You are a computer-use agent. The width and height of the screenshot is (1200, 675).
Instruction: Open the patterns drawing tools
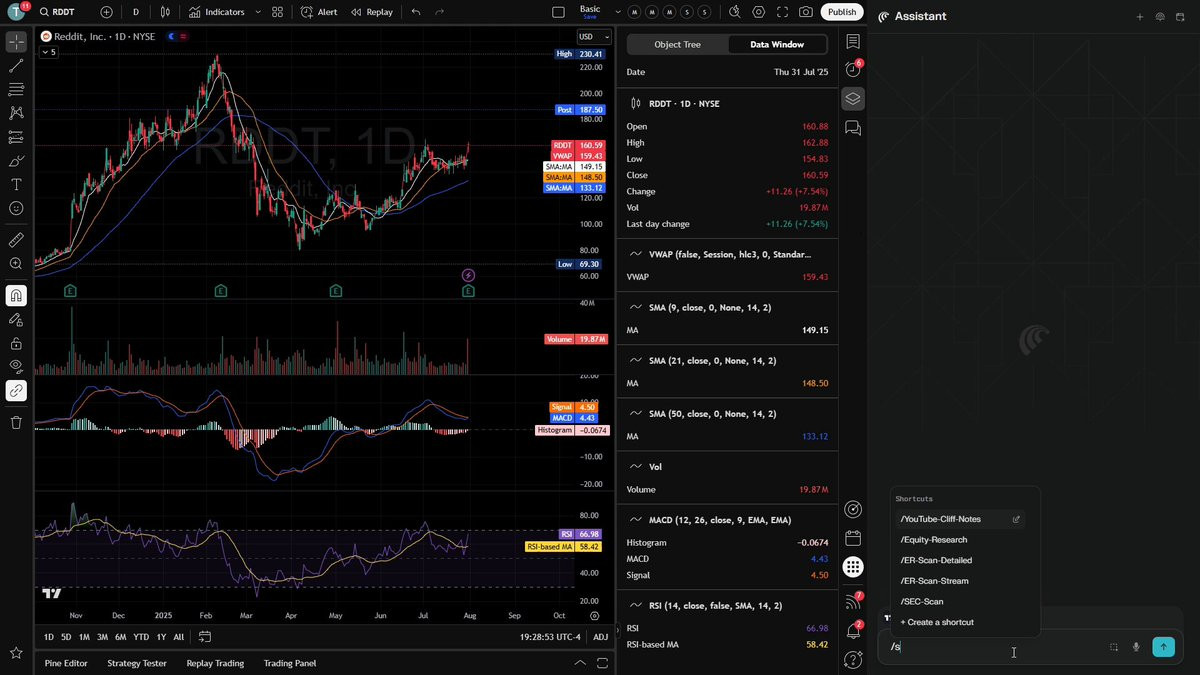pos(16,113)
